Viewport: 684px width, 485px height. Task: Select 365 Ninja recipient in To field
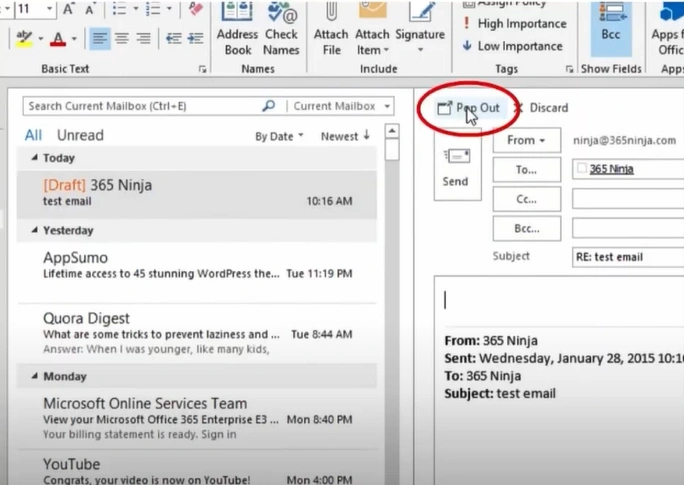pyautogui.click(x=611, y=169)
